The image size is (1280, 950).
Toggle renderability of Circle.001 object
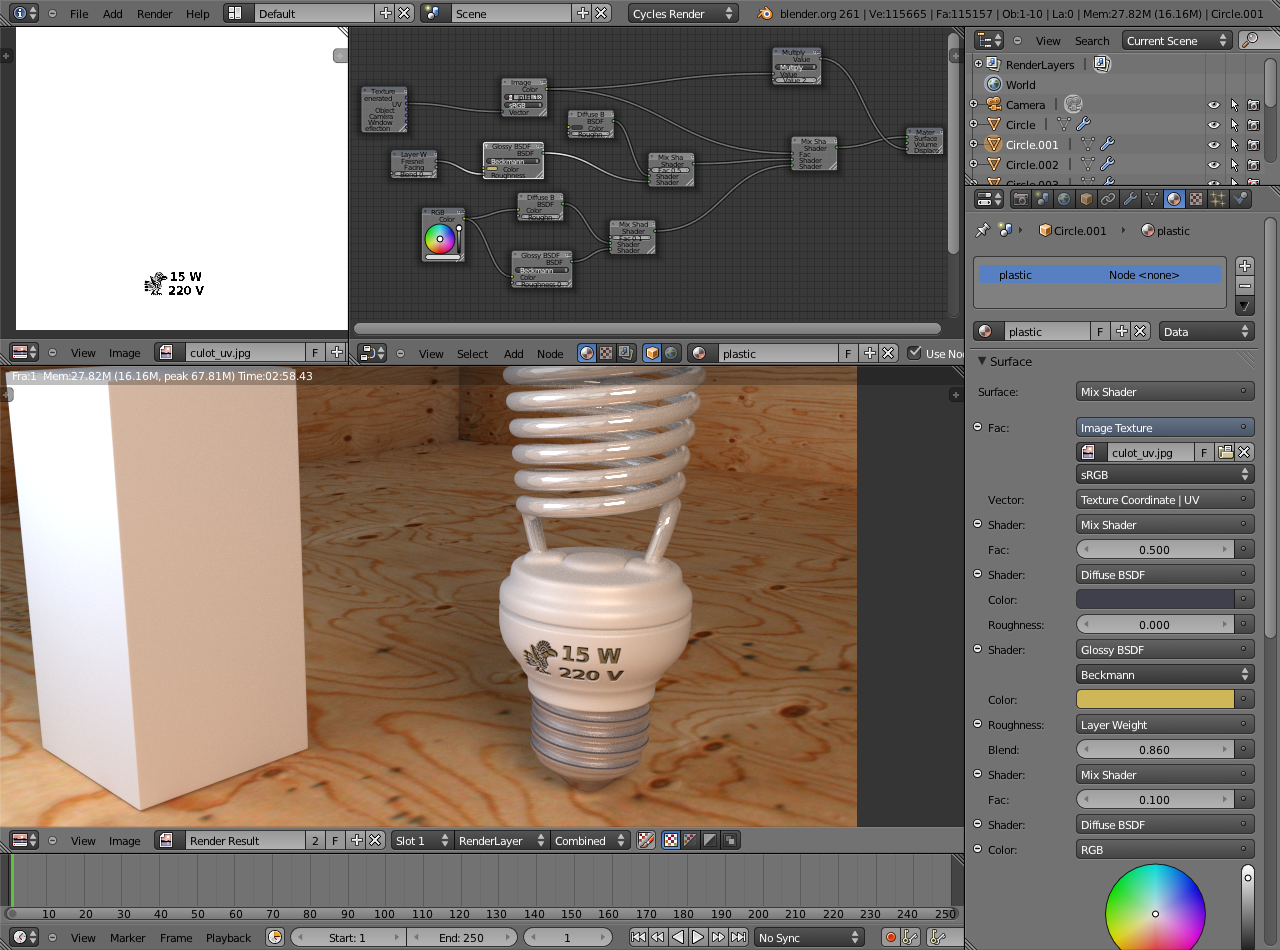(x=1253, y=145)
